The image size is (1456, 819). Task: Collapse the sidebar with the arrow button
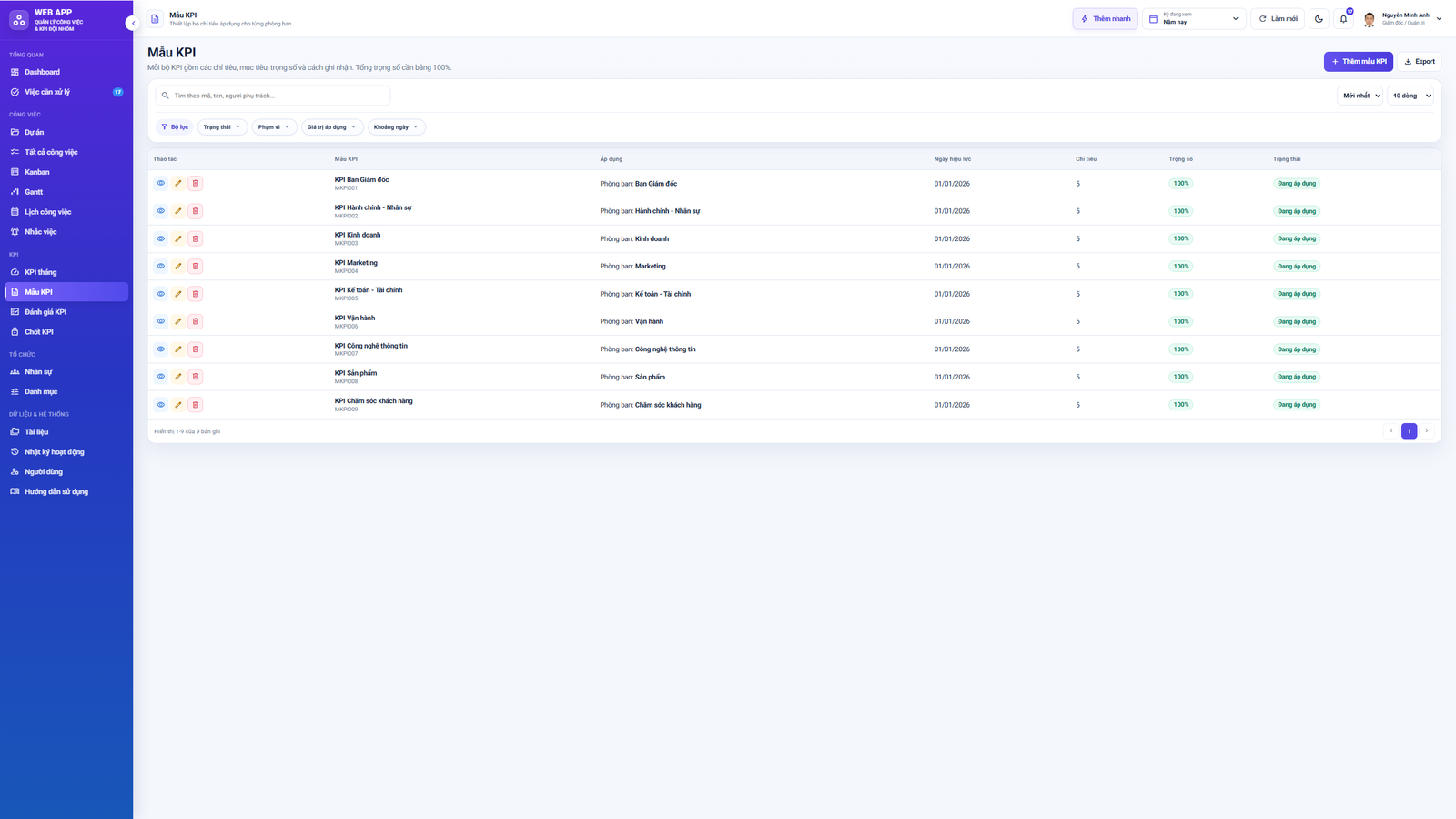[133, 23]
